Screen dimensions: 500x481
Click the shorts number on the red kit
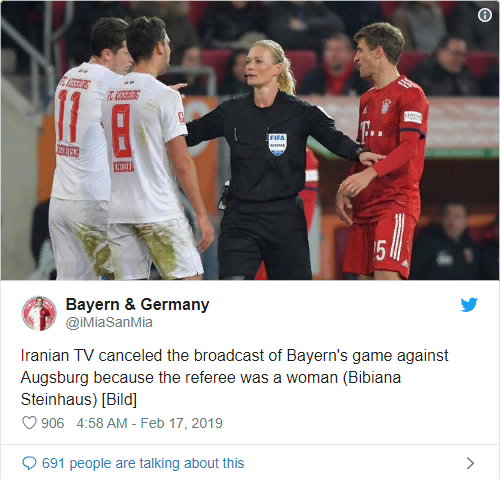tap(380, 250)
